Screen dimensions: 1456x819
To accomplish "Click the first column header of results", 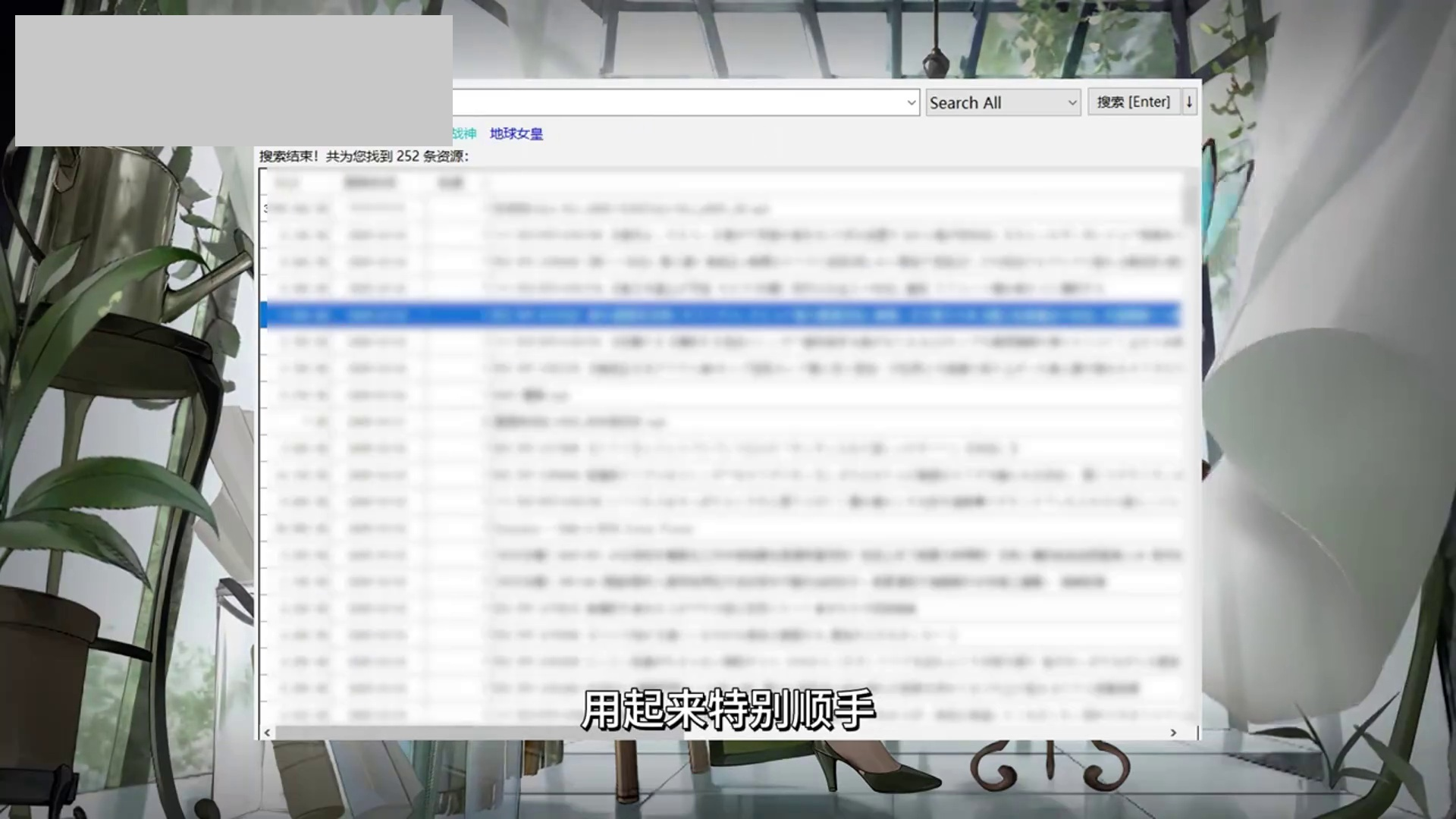I will (x=287, y=183).
